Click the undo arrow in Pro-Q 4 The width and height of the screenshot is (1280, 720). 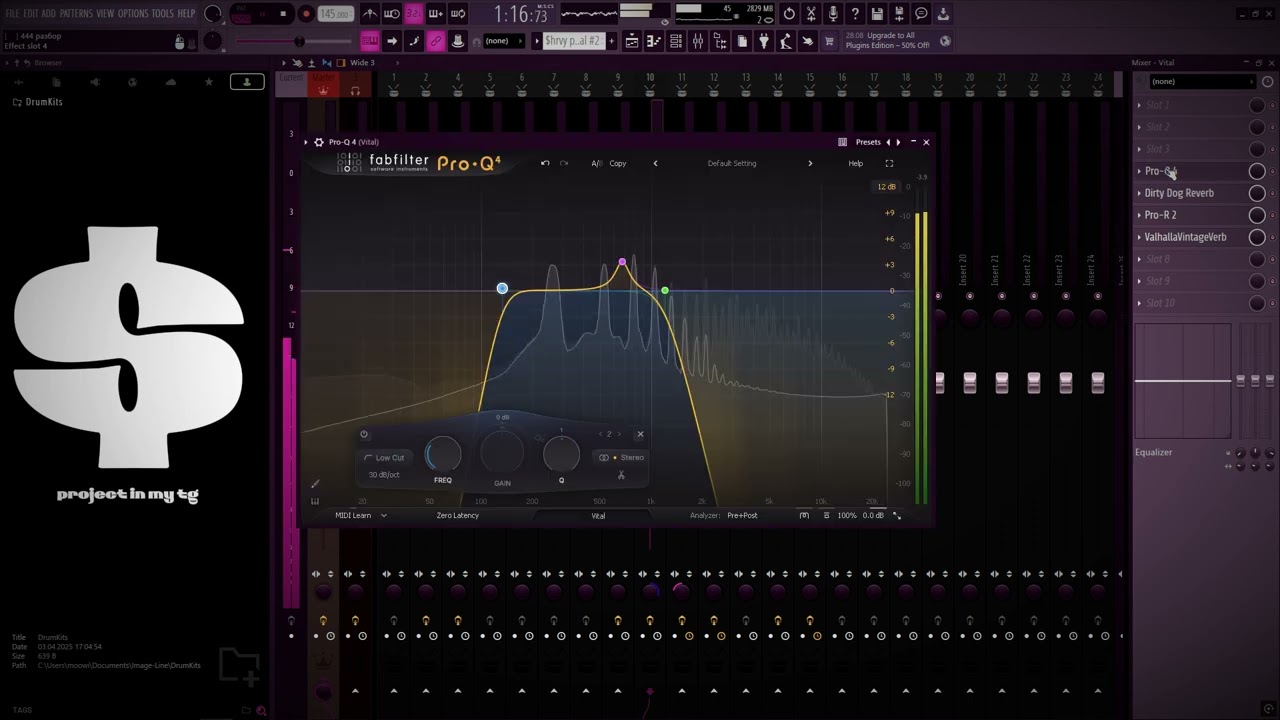pyautogui.click(x=545, y=163)
